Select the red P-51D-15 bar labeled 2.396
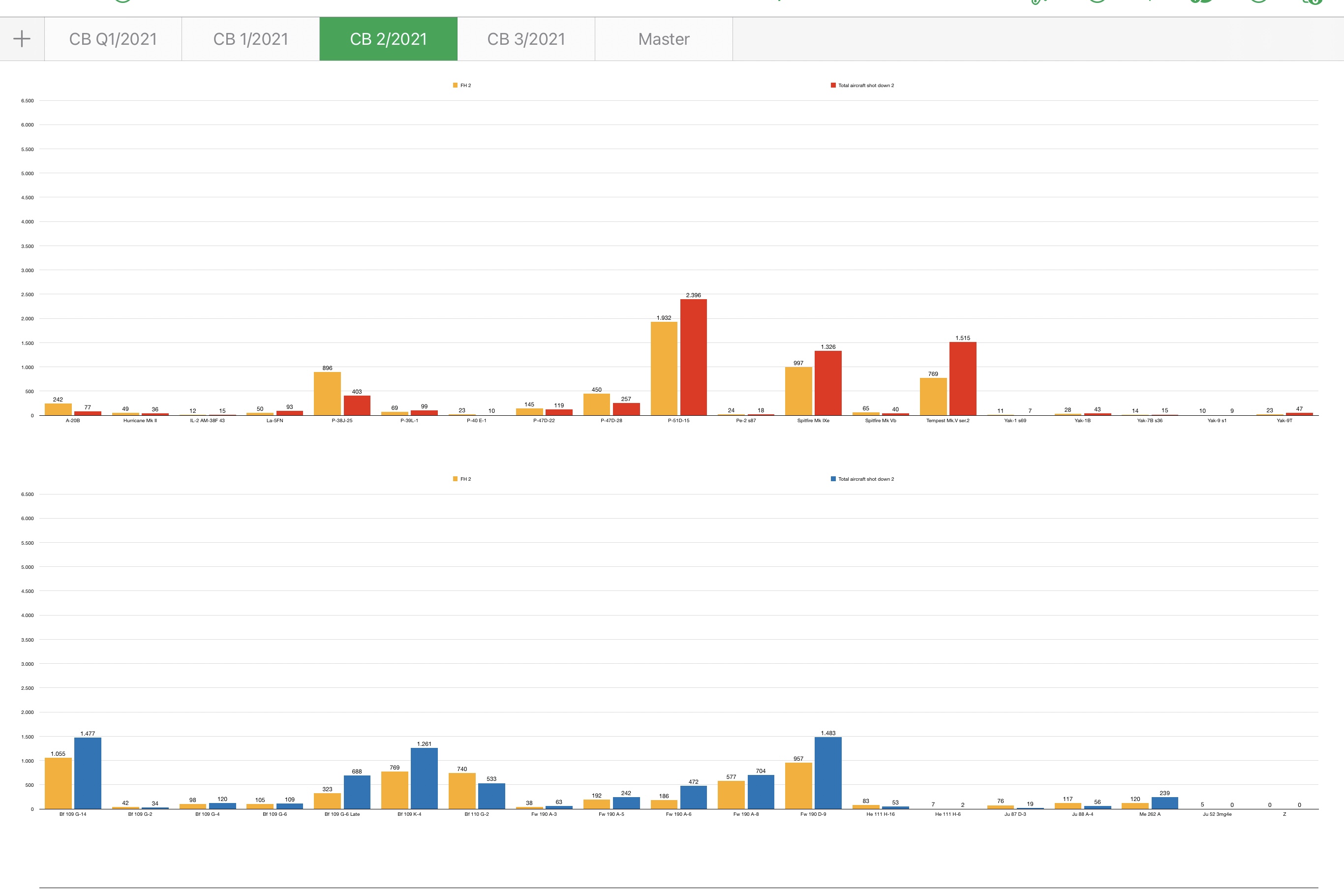Viewport: 1344px width, 896px height. (x=694, y=357)
